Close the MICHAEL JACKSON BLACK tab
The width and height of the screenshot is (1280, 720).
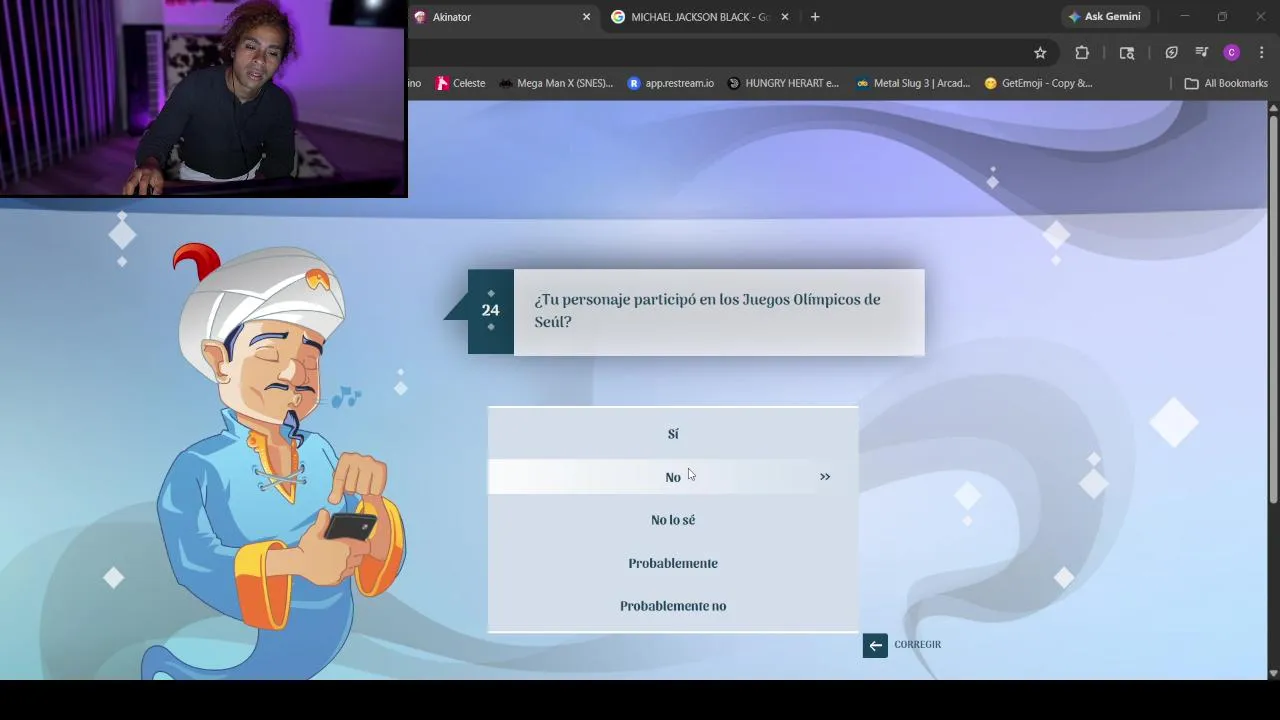[x=784, y=17]
